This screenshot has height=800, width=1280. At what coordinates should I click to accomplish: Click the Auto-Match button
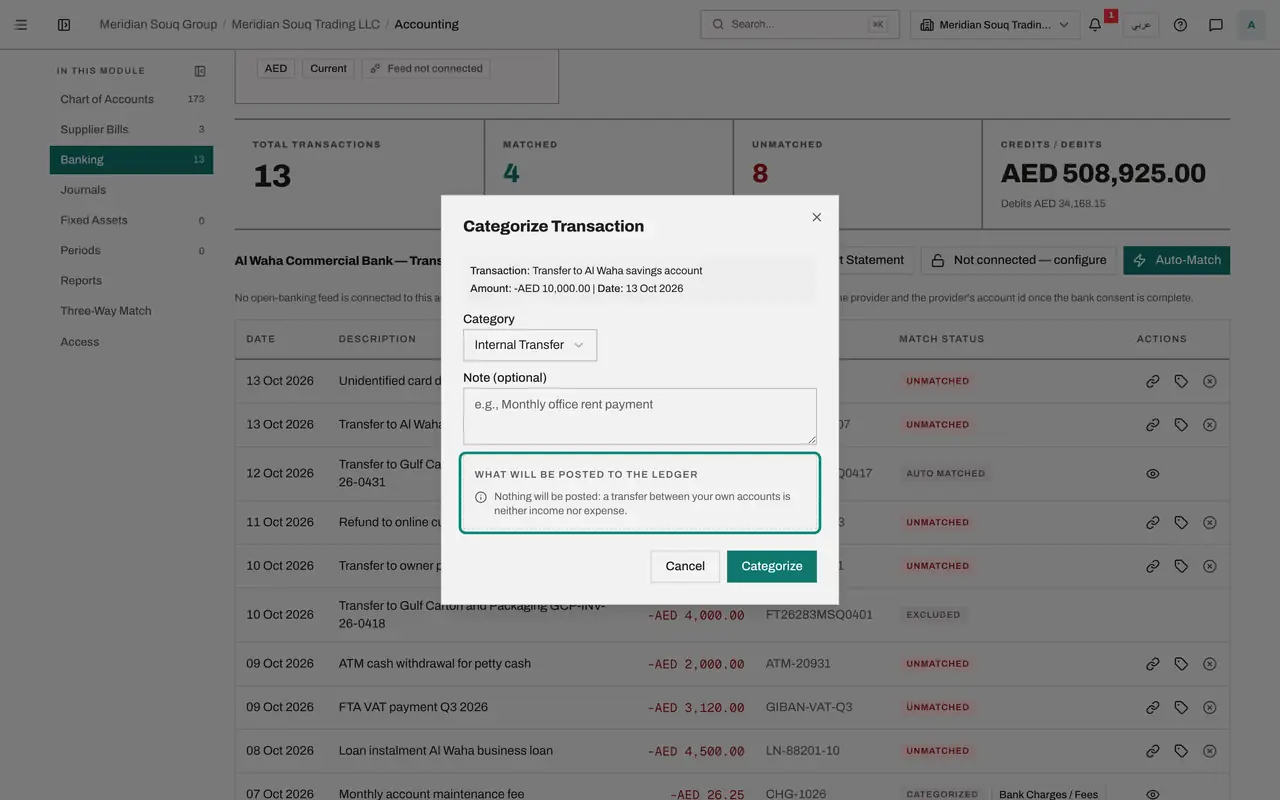click(x=1176, y=260)
